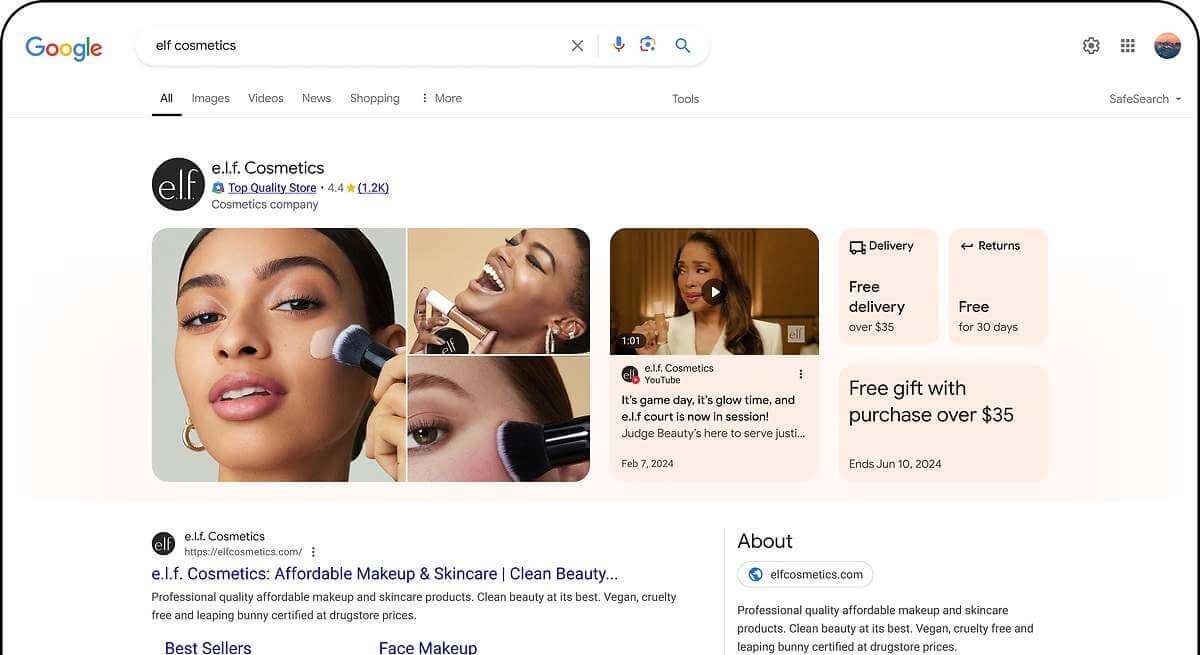This screenshot has height=655, width=1200.
Task: Click the Free gift with purchase card
Action: click(943, 423)
